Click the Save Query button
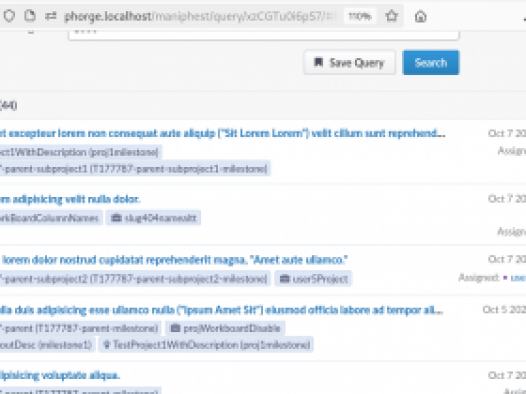526x394 pixels. 350,62
